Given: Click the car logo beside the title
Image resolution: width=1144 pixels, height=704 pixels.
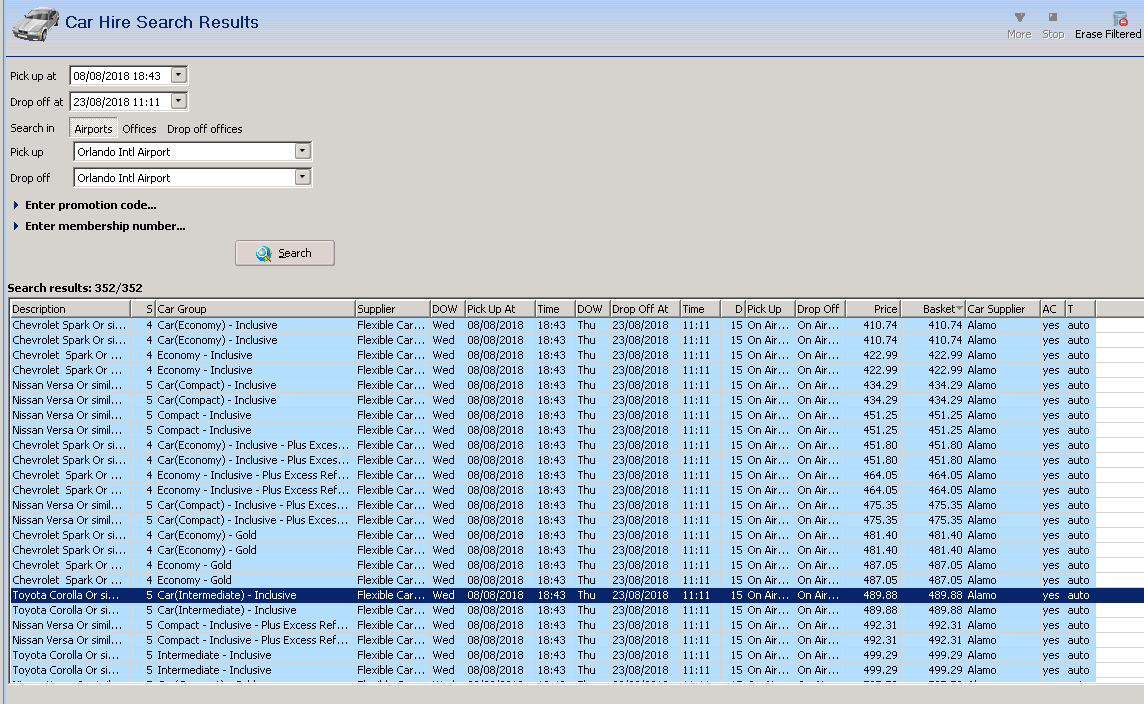Looking at the screenshot, I should [x=35, y=24].
